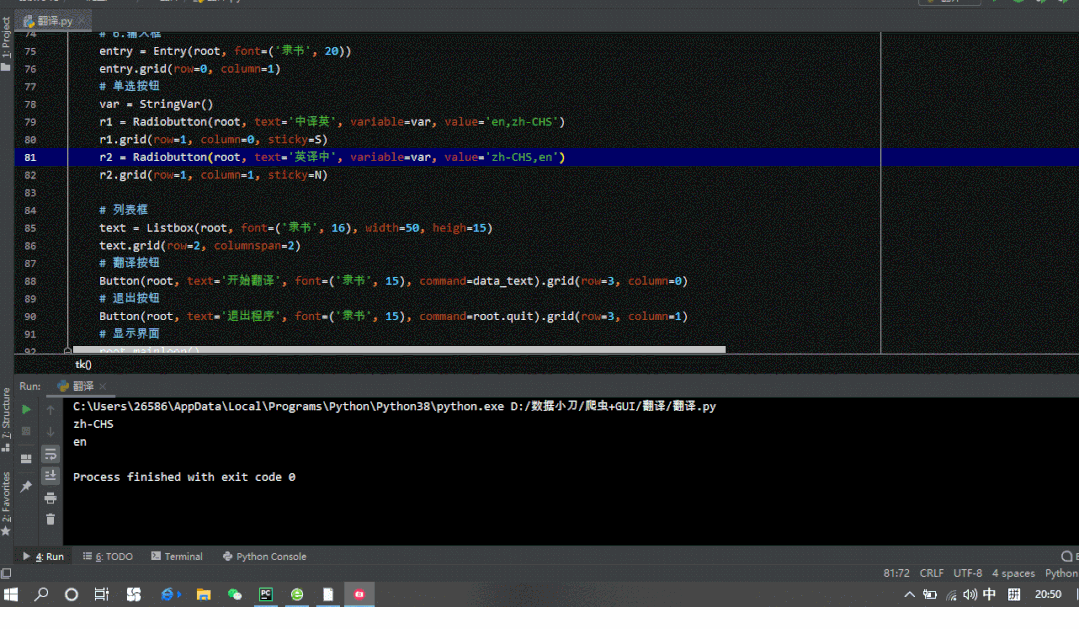Open the 1: Project side panel
1079x629 pixels.
pyautogui.click(x=6, y=44)
